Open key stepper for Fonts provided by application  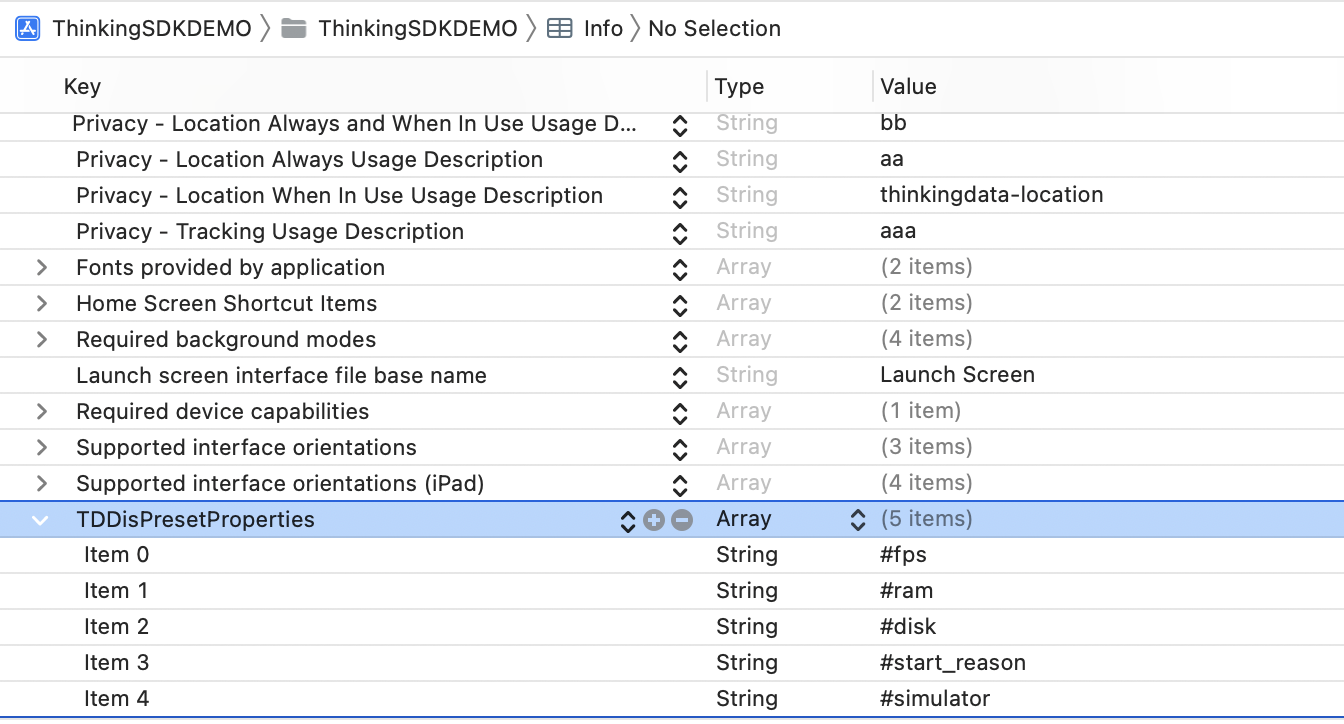click(x=680, y=269)
